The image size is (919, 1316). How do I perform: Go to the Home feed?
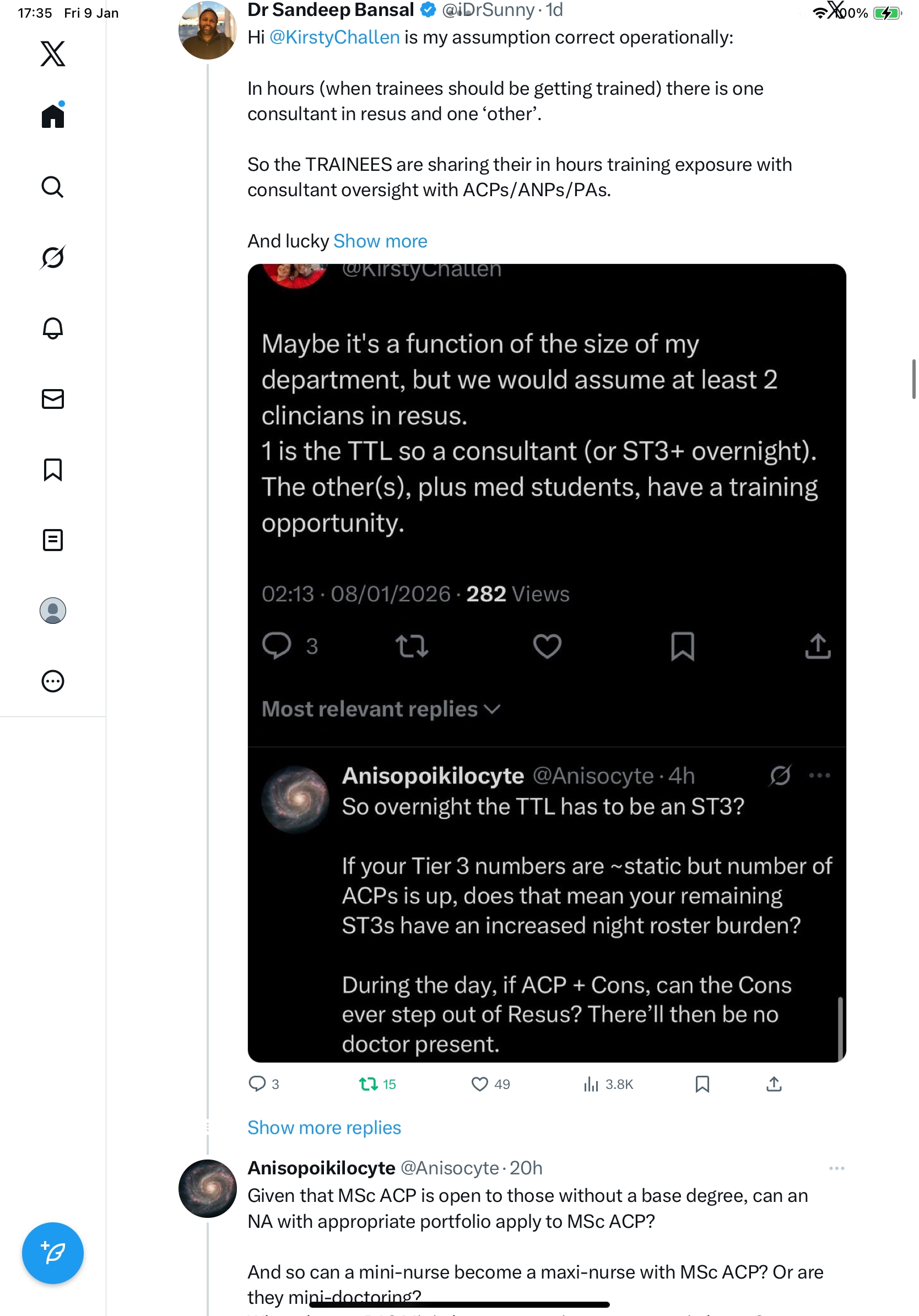click(x=53, y=116)
